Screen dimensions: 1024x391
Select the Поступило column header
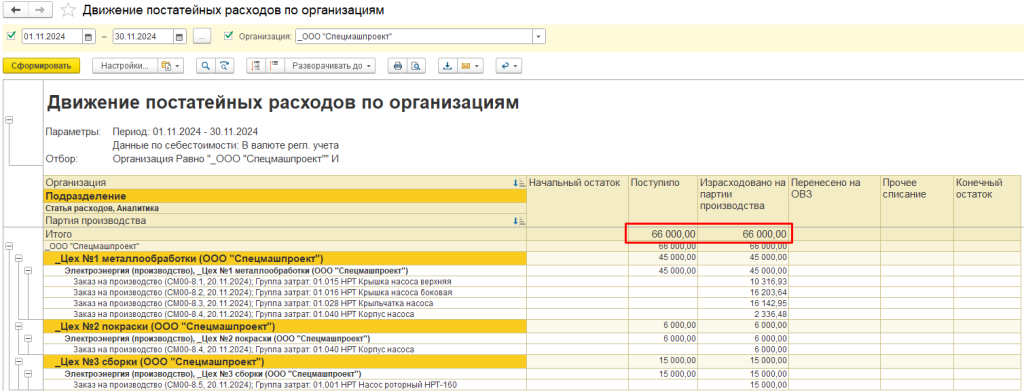click(x=663, y=202)
